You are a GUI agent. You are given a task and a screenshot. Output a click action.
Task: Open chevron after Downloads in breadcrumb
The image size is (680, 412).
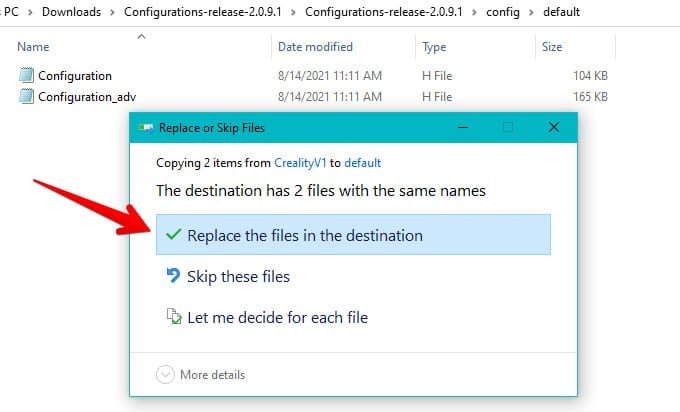click(112, 12)
